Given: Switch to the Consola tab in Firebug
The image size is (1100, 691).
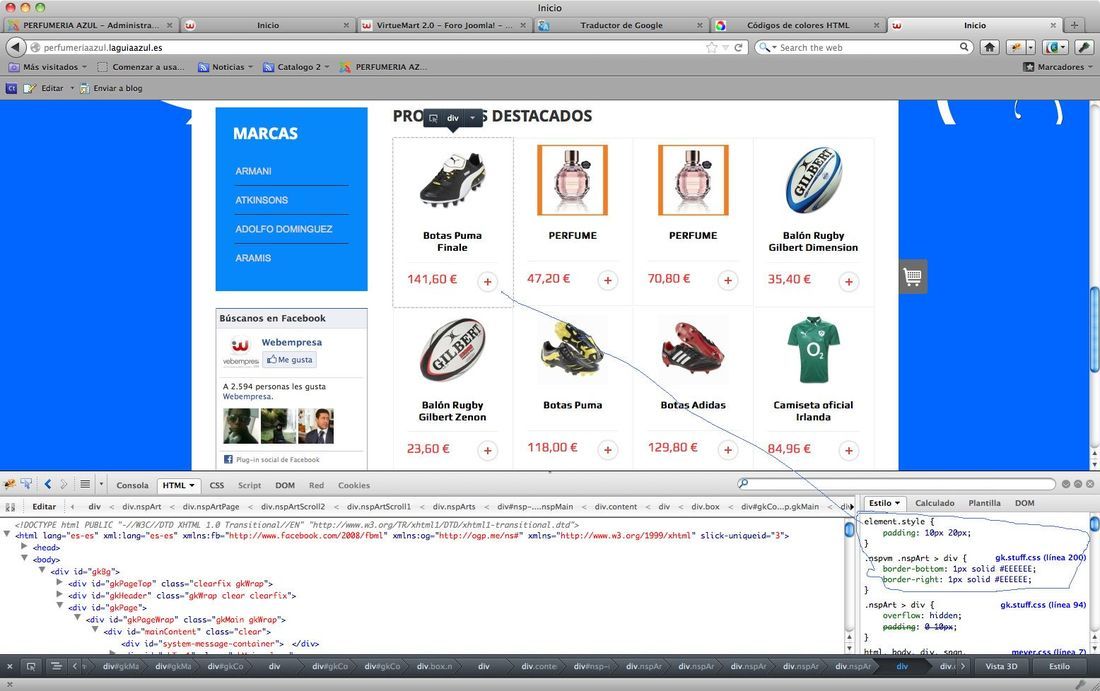Looking at the screenshot, I should [133, 485].
